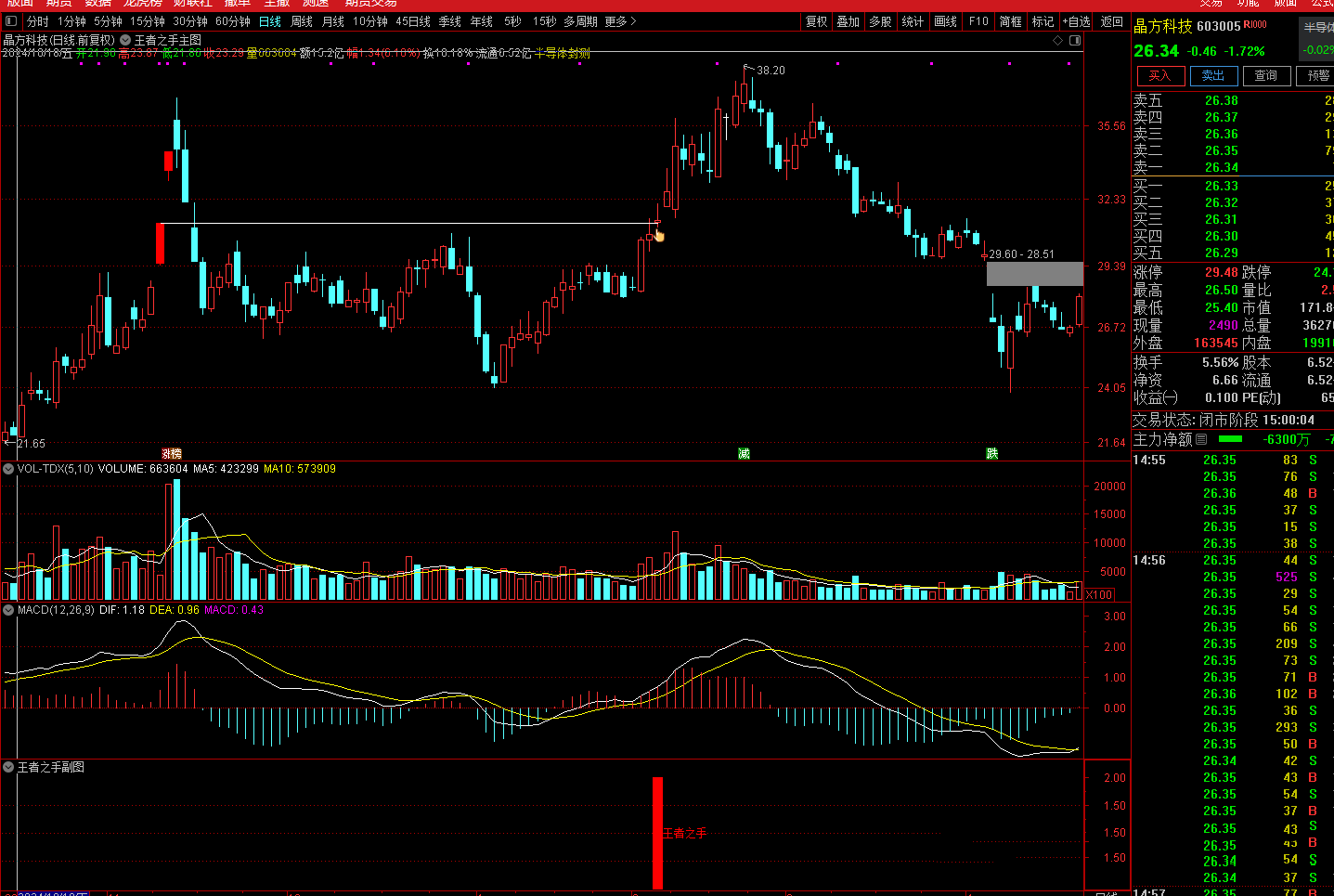Expand the 王者之手副图 indicator dropdown arrow
Image resolution: width=1334 pixels, height=896 pixels.
point(8,767)
